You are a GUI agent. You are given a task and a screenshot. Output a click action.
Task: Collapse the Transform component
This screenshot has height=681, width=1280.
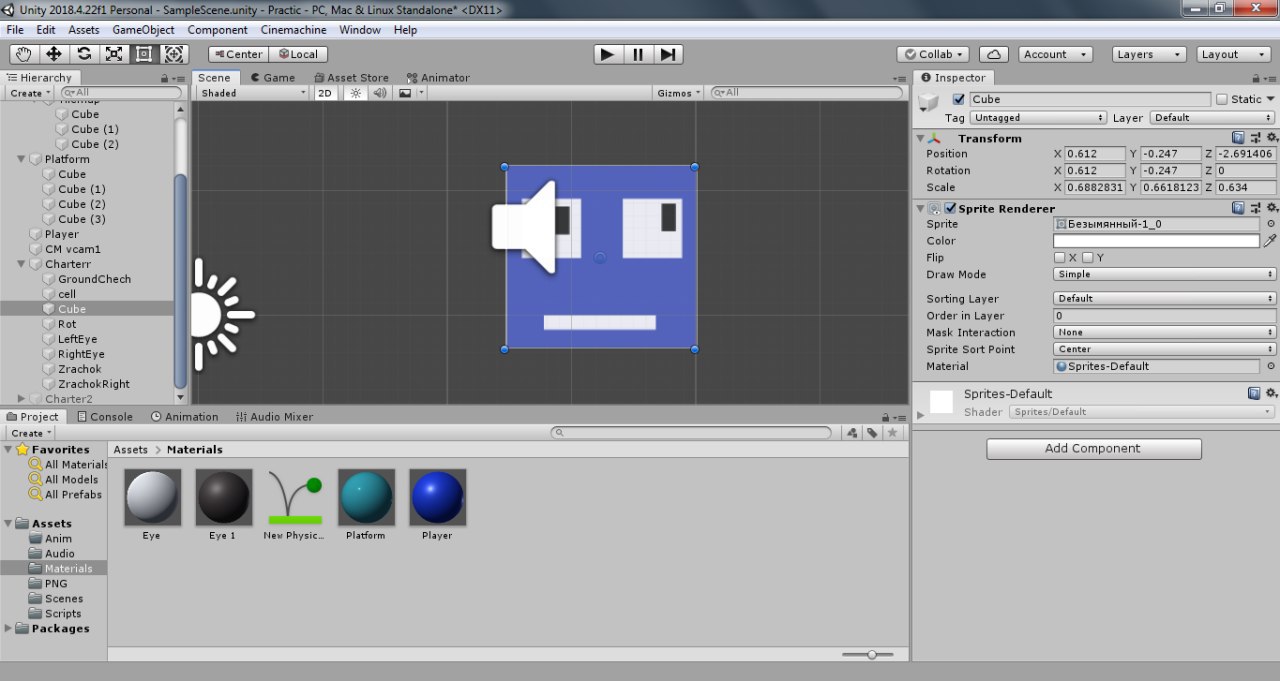click(x=920, y=138)
